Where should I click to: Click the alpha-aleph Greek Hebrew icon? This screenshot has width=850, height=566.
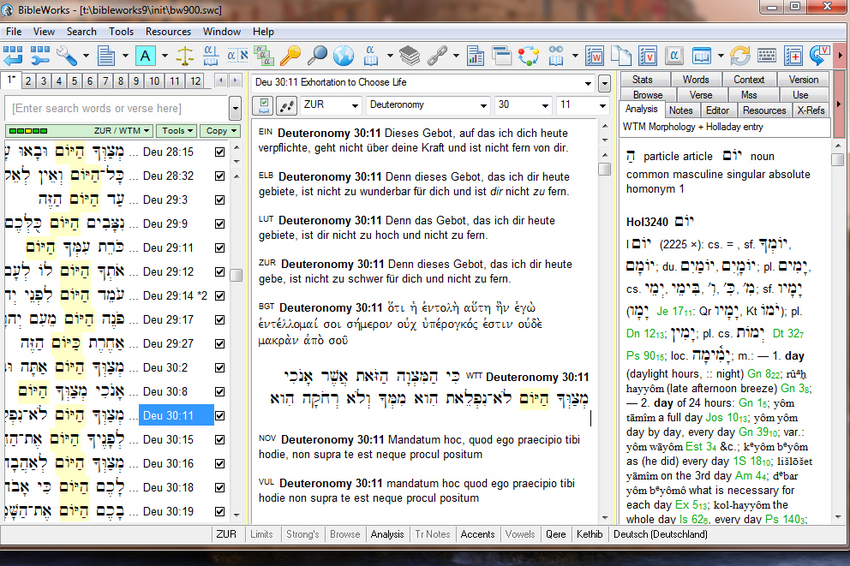237,55
